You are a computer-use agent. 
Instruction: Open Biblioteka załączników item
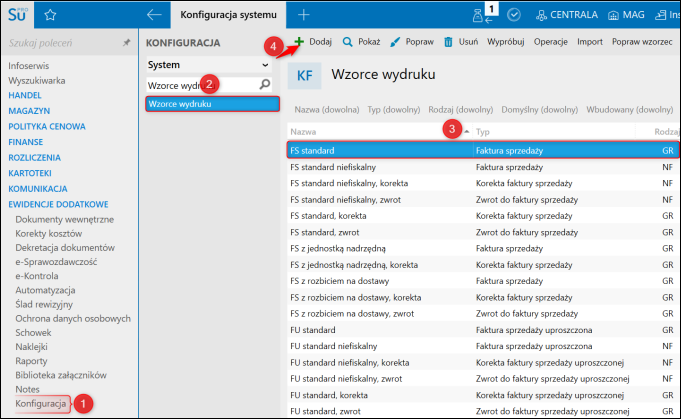[61, 376]
